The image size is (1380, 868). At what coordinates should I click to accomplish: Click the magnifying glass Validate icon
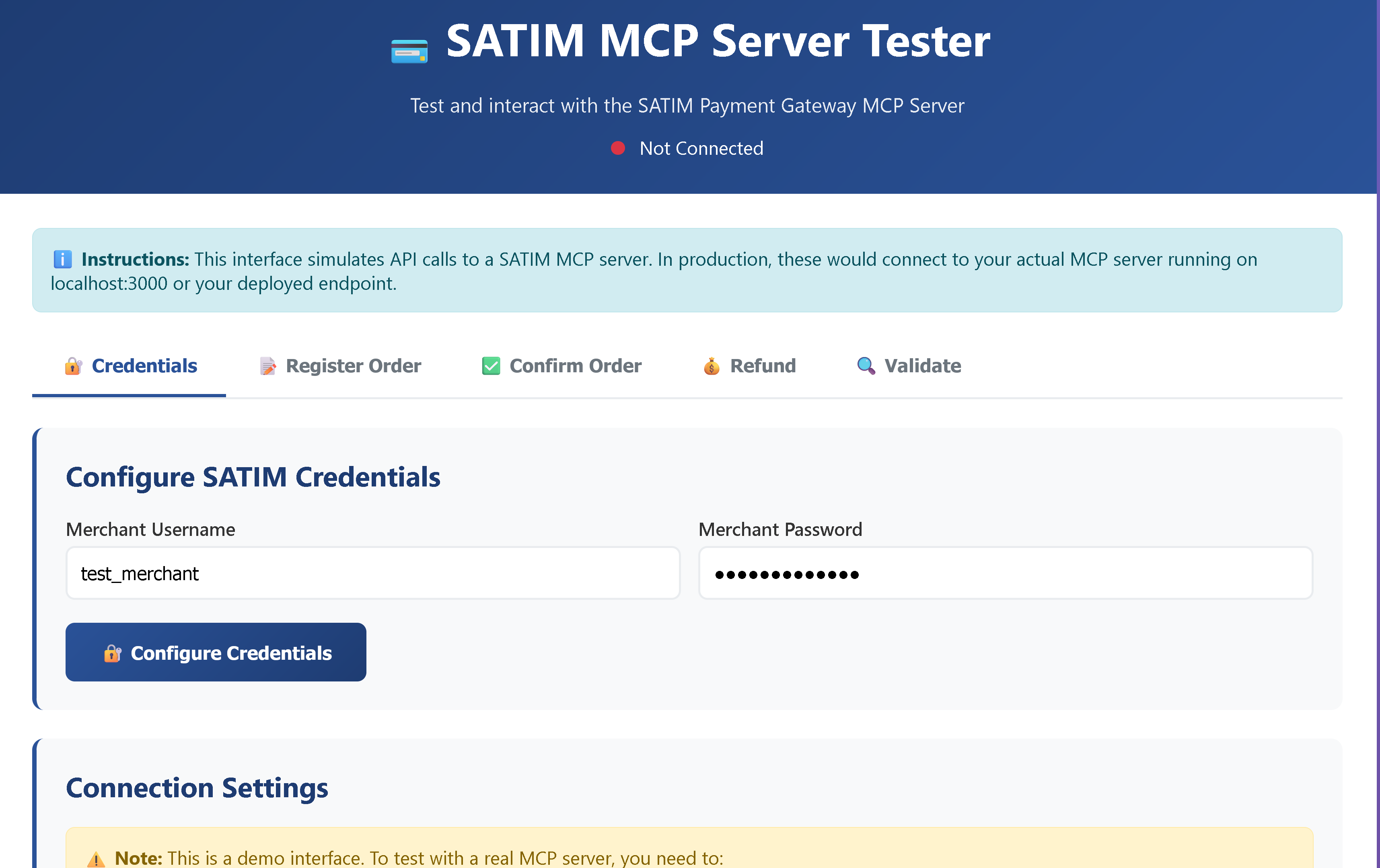click(865, 365)
